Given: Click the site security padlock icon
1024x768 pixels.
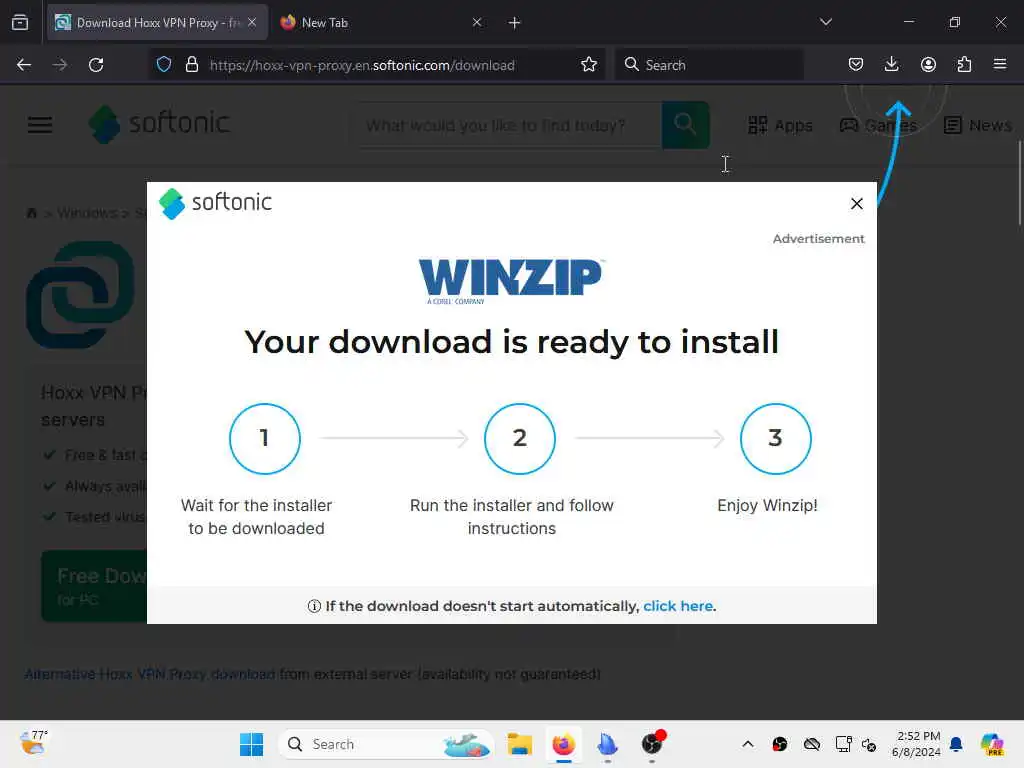Looking at the screenshot, I should [191, 65].
